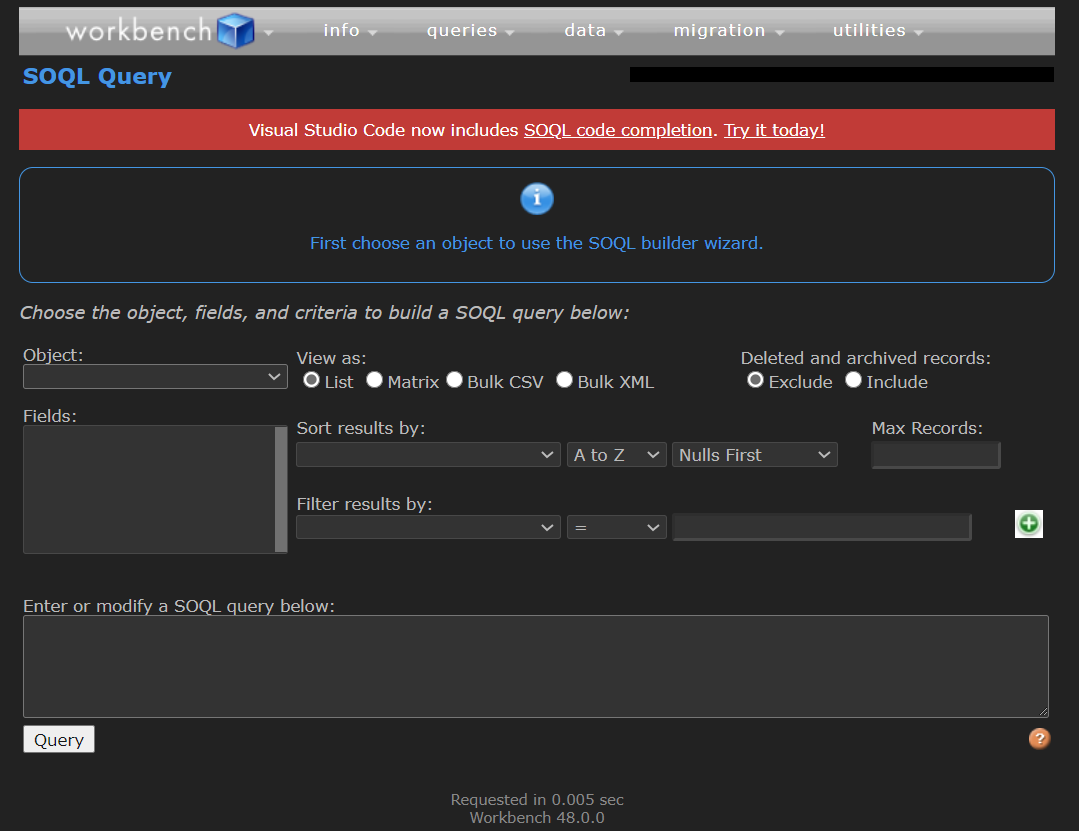This screenshot has width=1079, height=831.
Task: Follow the SOQL code completion link
Action: tap(617, 130)
